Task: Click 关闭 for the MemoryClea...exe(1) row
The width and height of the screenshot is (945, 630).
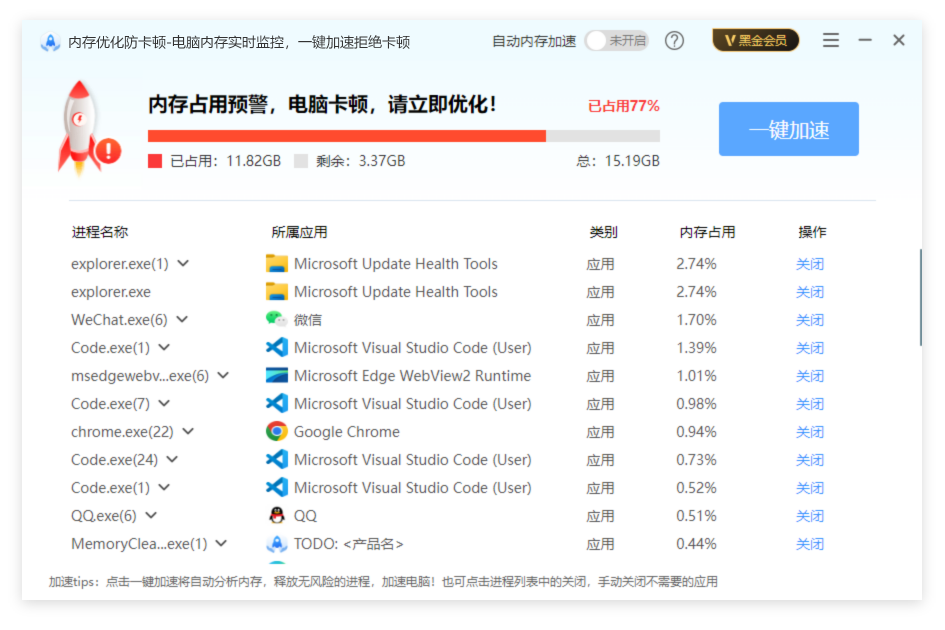Action: tap(809, 544)
